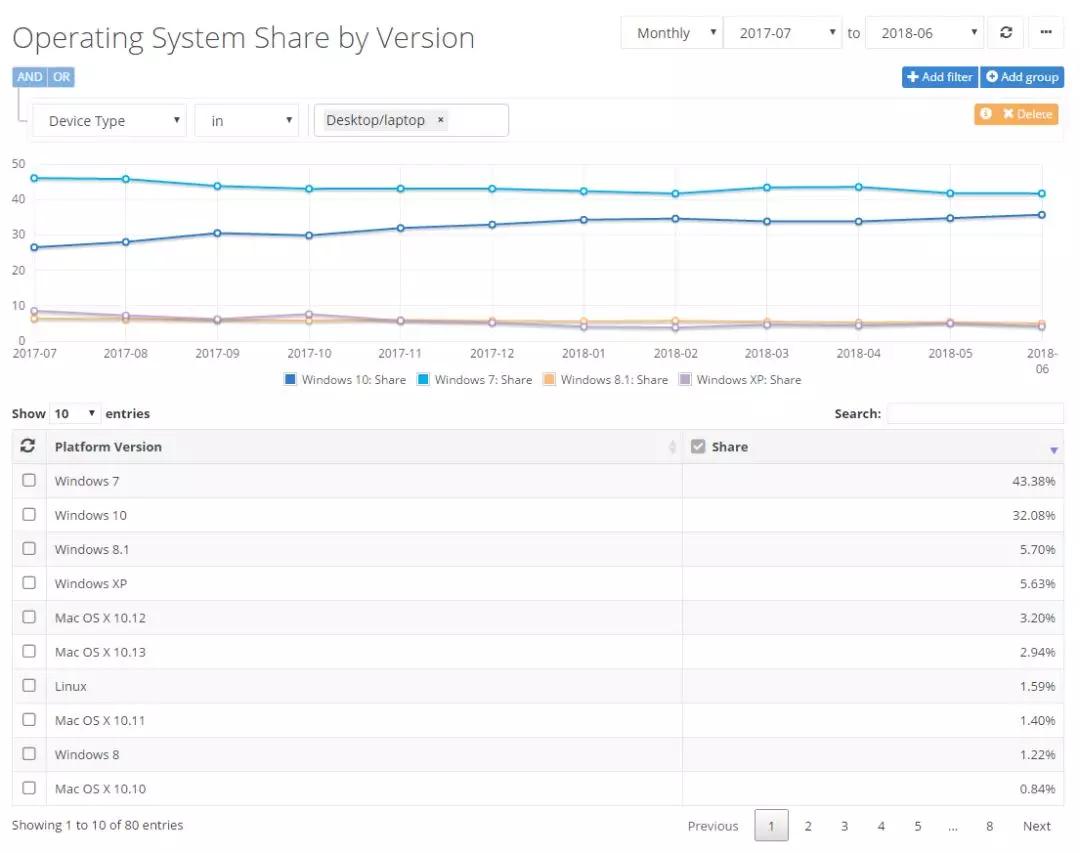Click the Add group button
The image size is (1080, 853).
(x=1022, y=76)
